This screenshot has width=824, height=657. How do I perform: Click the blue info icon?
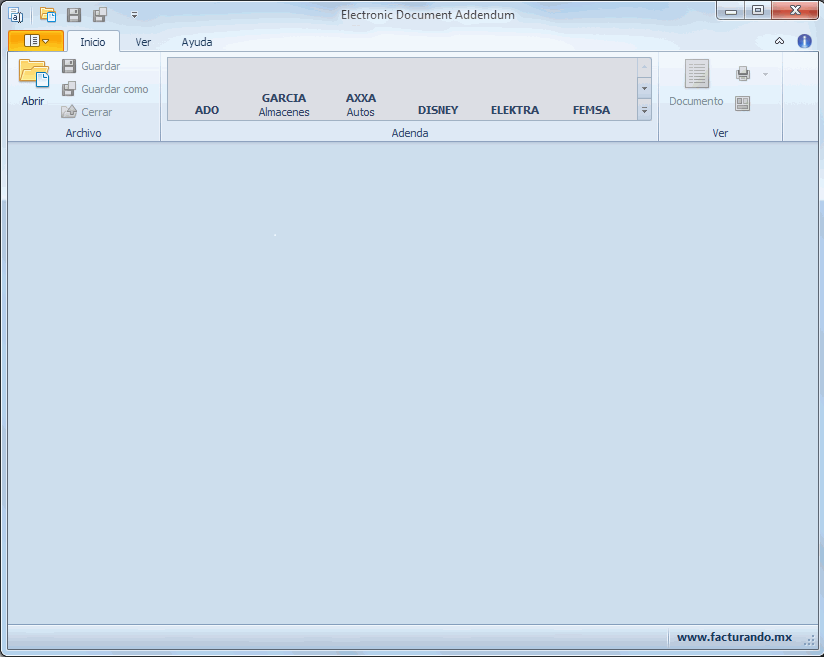[804, 41]
